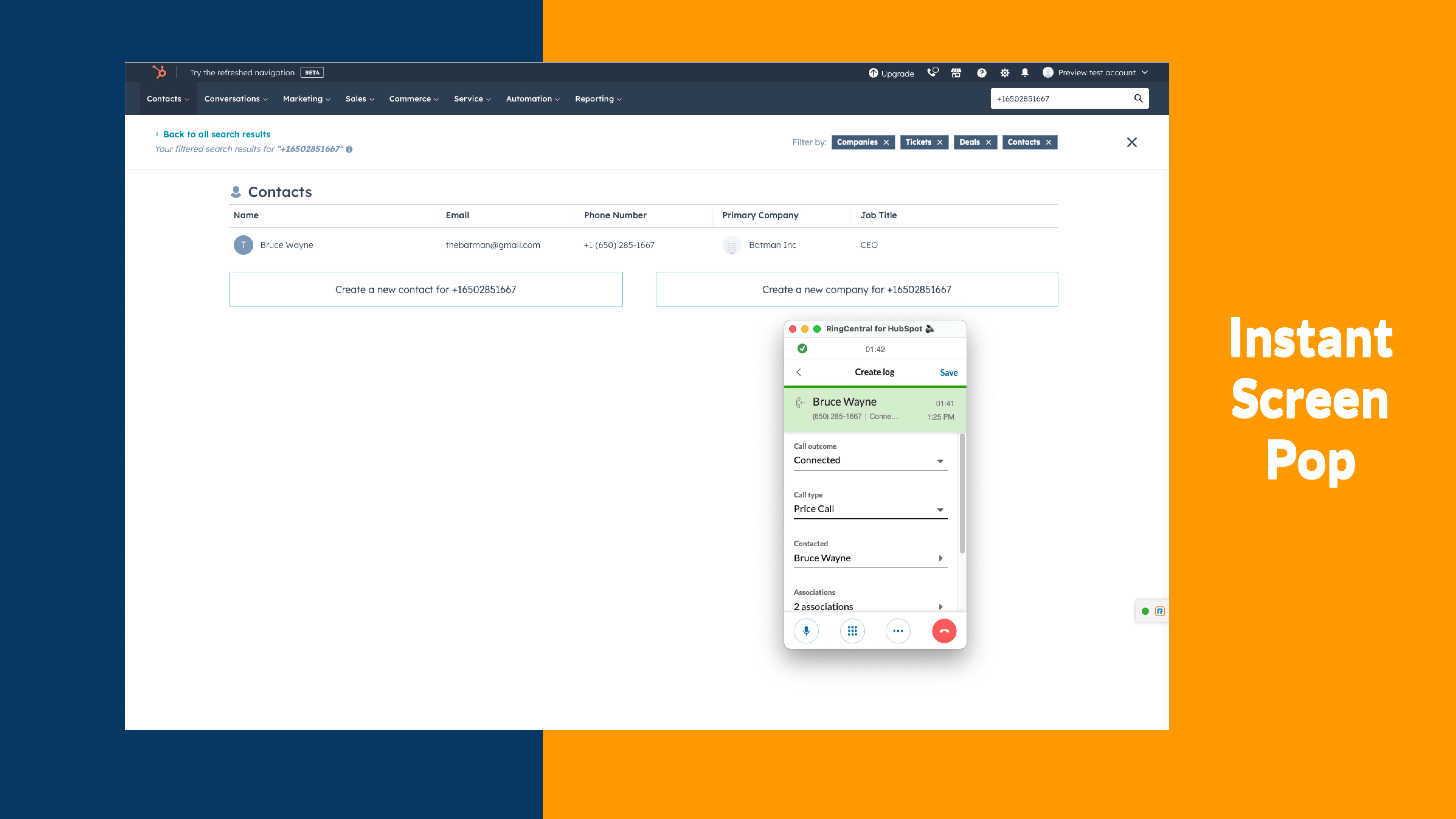Image resolution: width=1456 pixels, height=819 pixels.
Task: Click Save in the Create log panel
Action: (x=948, y=372)
